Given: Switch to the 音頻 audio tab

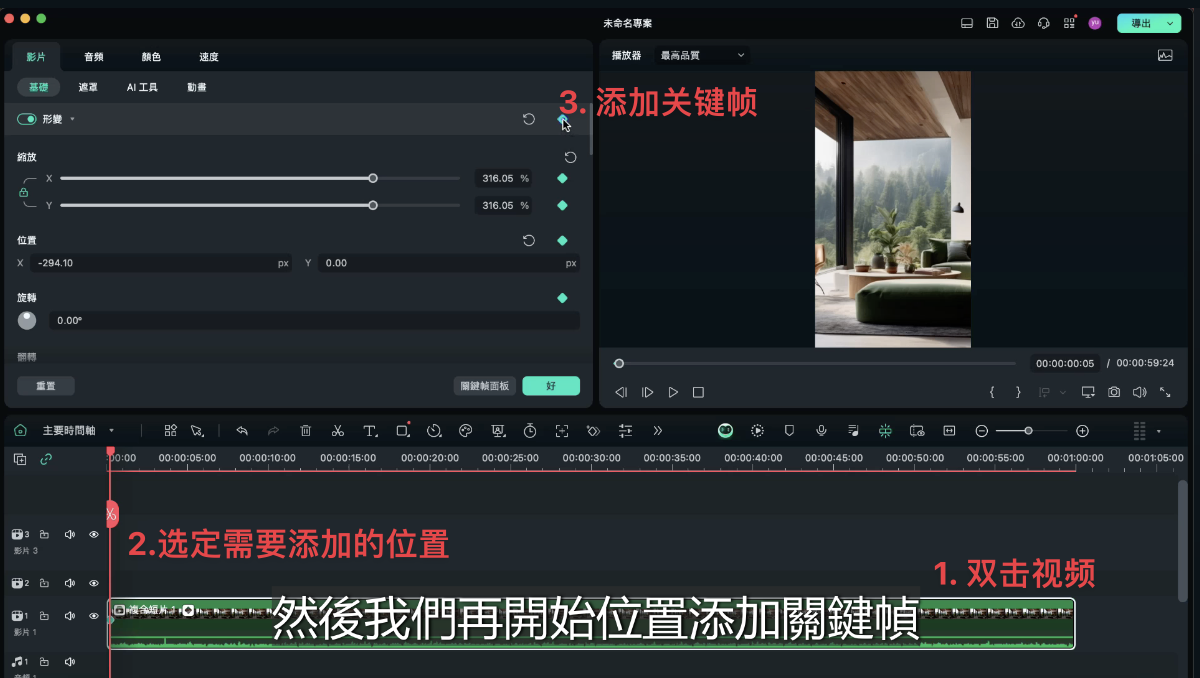Looking at the screenshot, I should tap(93, 57).
